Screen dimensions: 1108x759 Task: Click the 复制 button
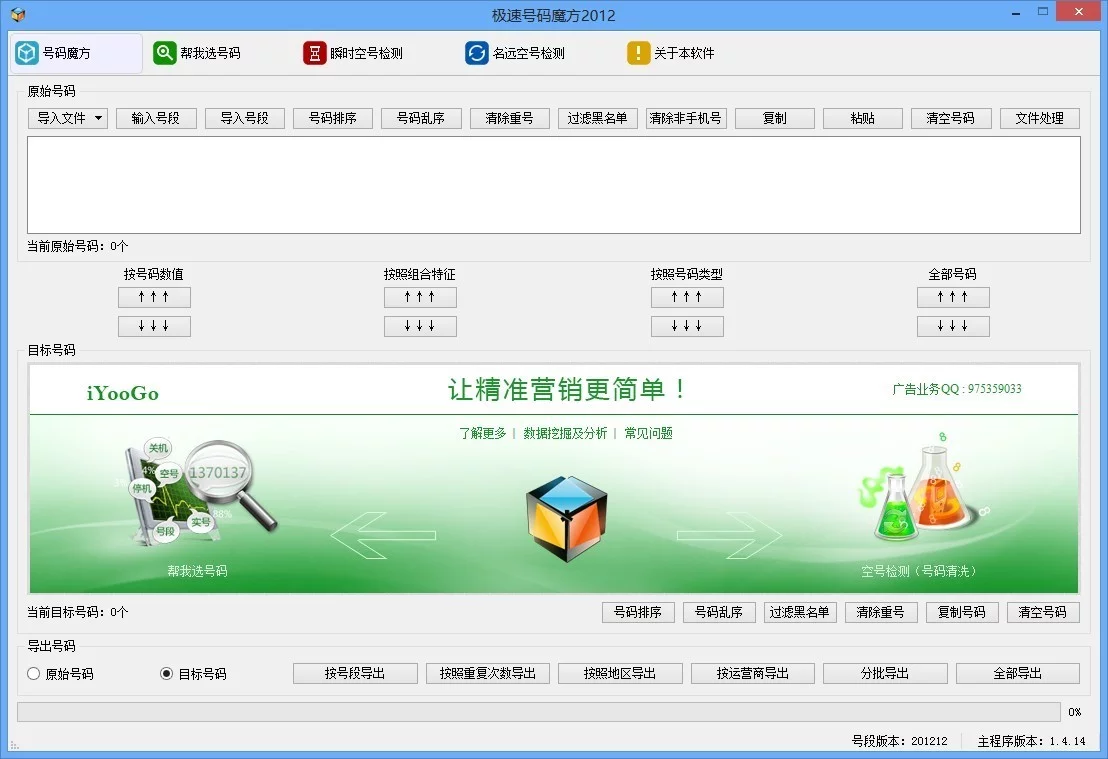tap(774, 118)
